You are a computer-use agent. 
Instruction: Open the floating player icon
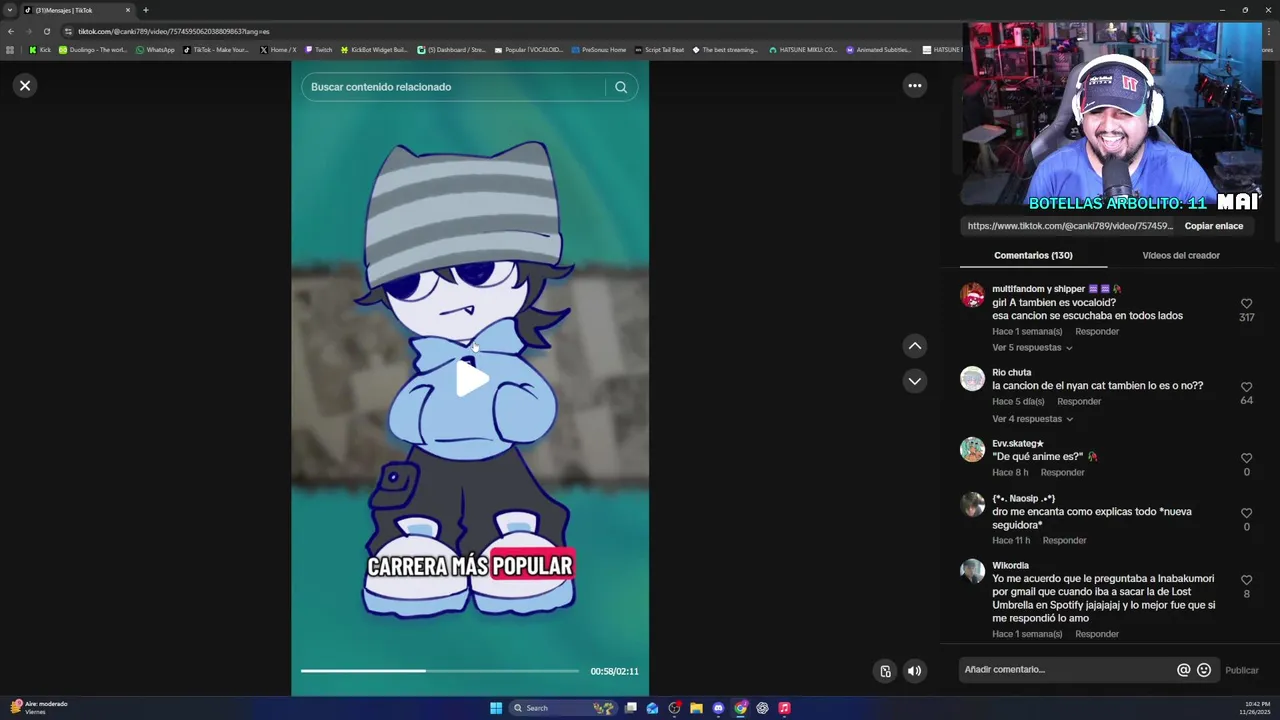pos(885,671)
